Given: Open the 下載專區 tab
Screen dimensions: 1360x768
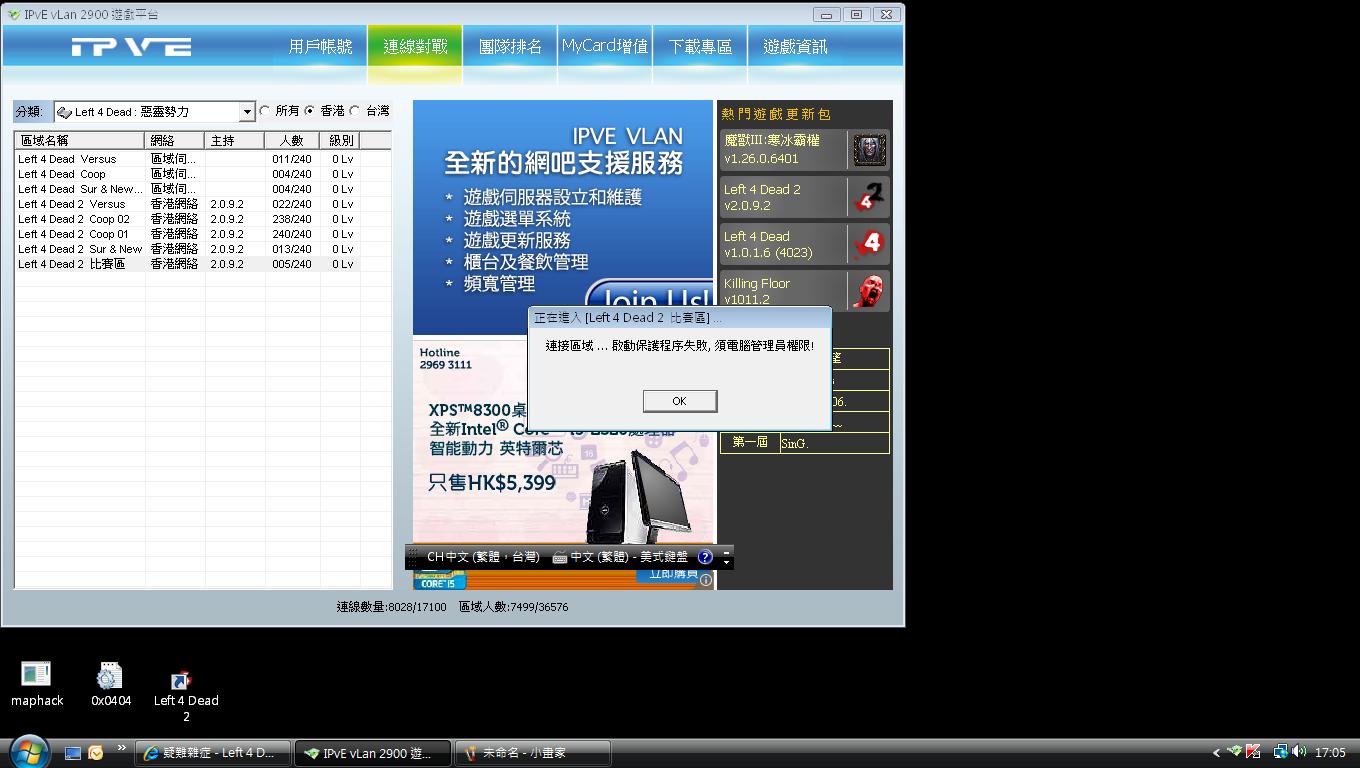Looking at the screenshot, I should point(700,47).
